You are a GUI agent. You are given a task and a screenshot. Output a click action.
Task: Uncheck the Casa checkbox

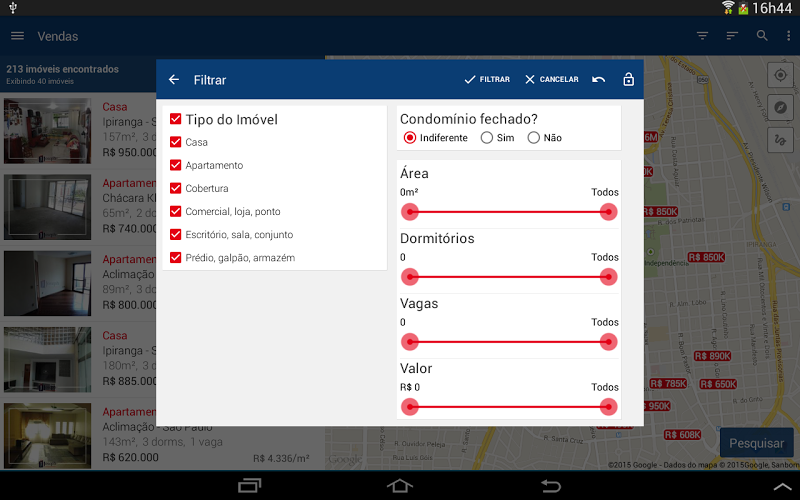pyautogui.click(x=176, y=142)
